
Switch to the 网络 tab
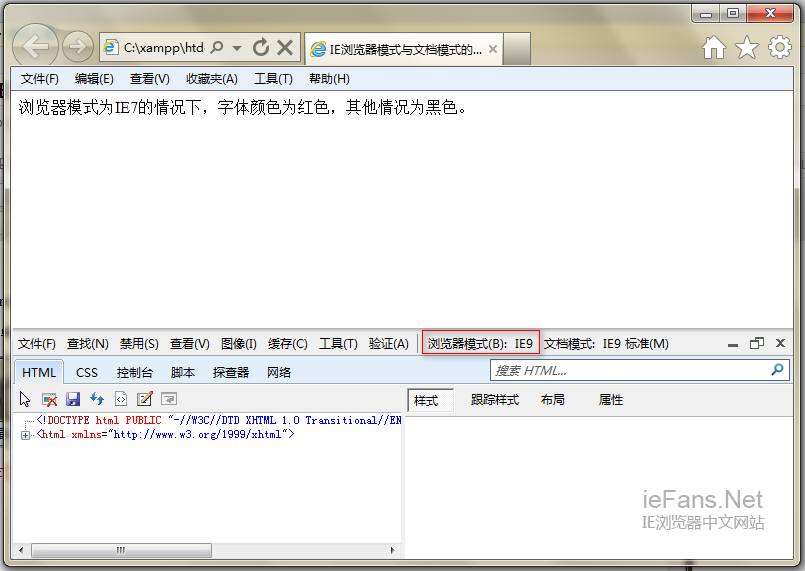(279, 372)
